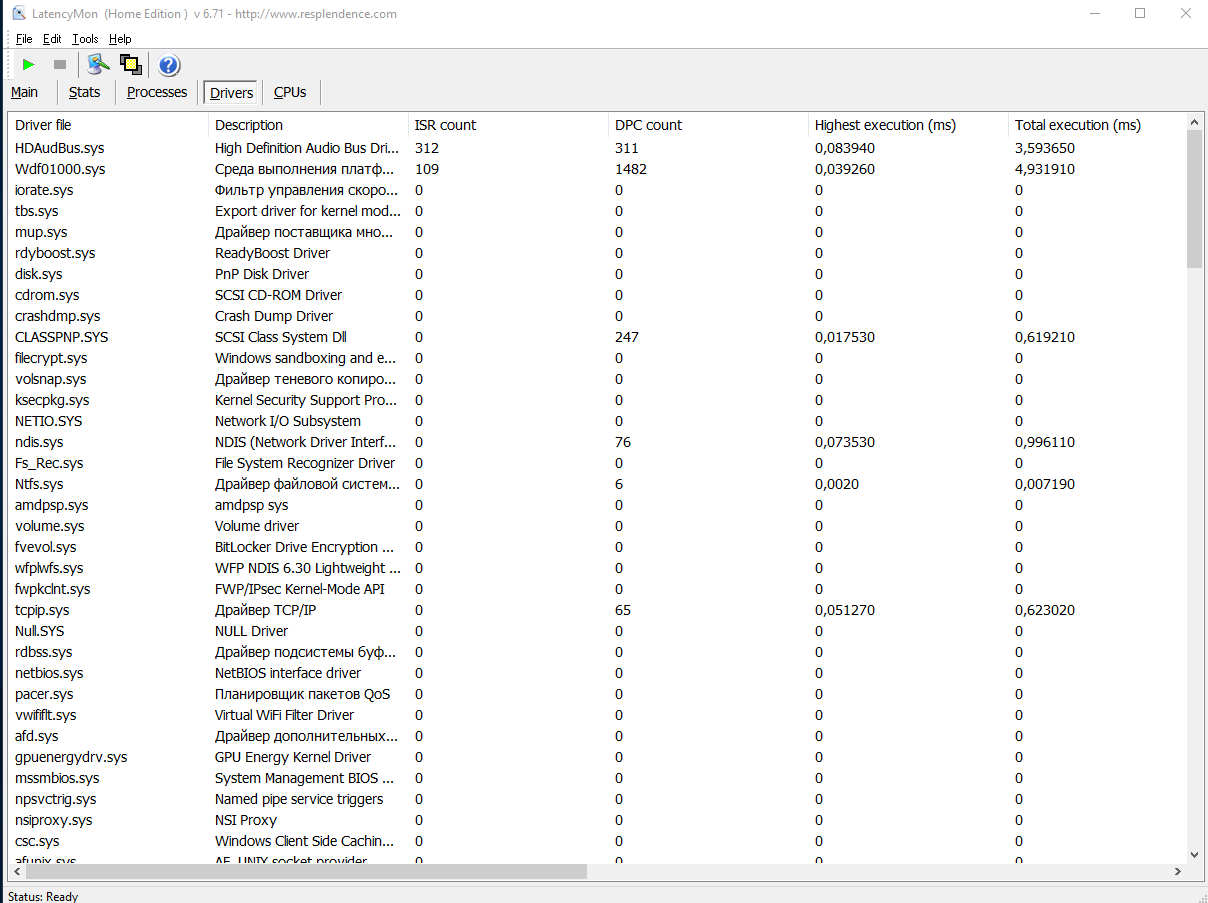Sort by the ISR count column header
This screenshot has width=1208, height=903.
tap(509, 125)
